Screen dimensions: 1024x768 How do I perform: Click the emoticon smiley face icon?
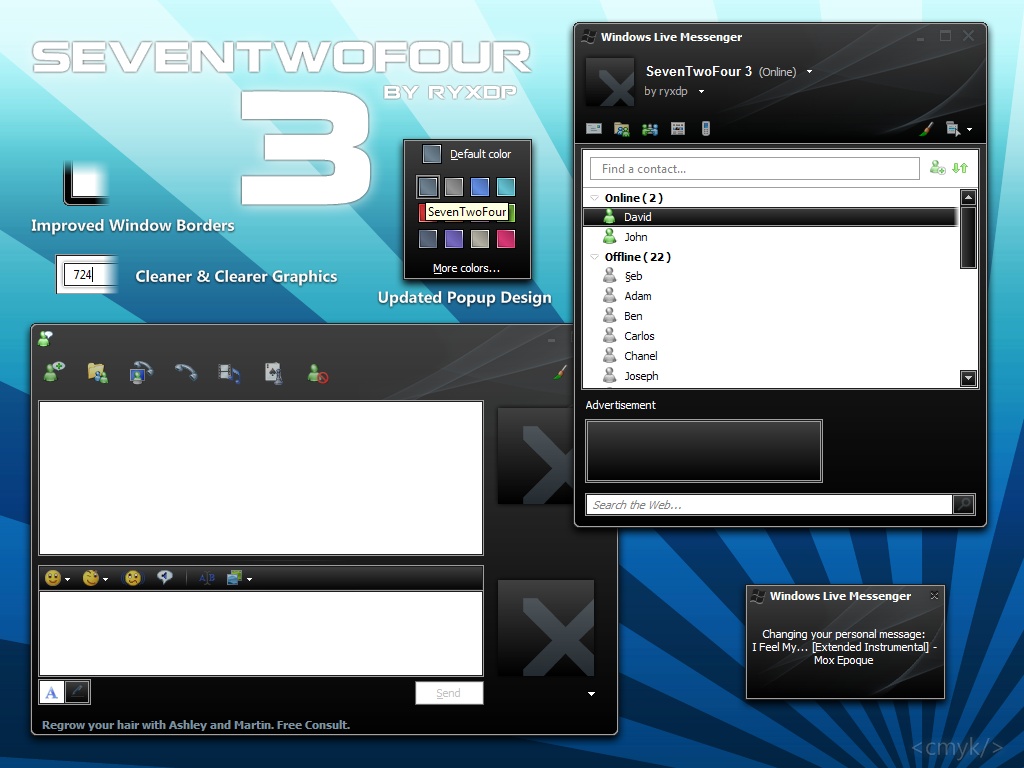point(53,578)
